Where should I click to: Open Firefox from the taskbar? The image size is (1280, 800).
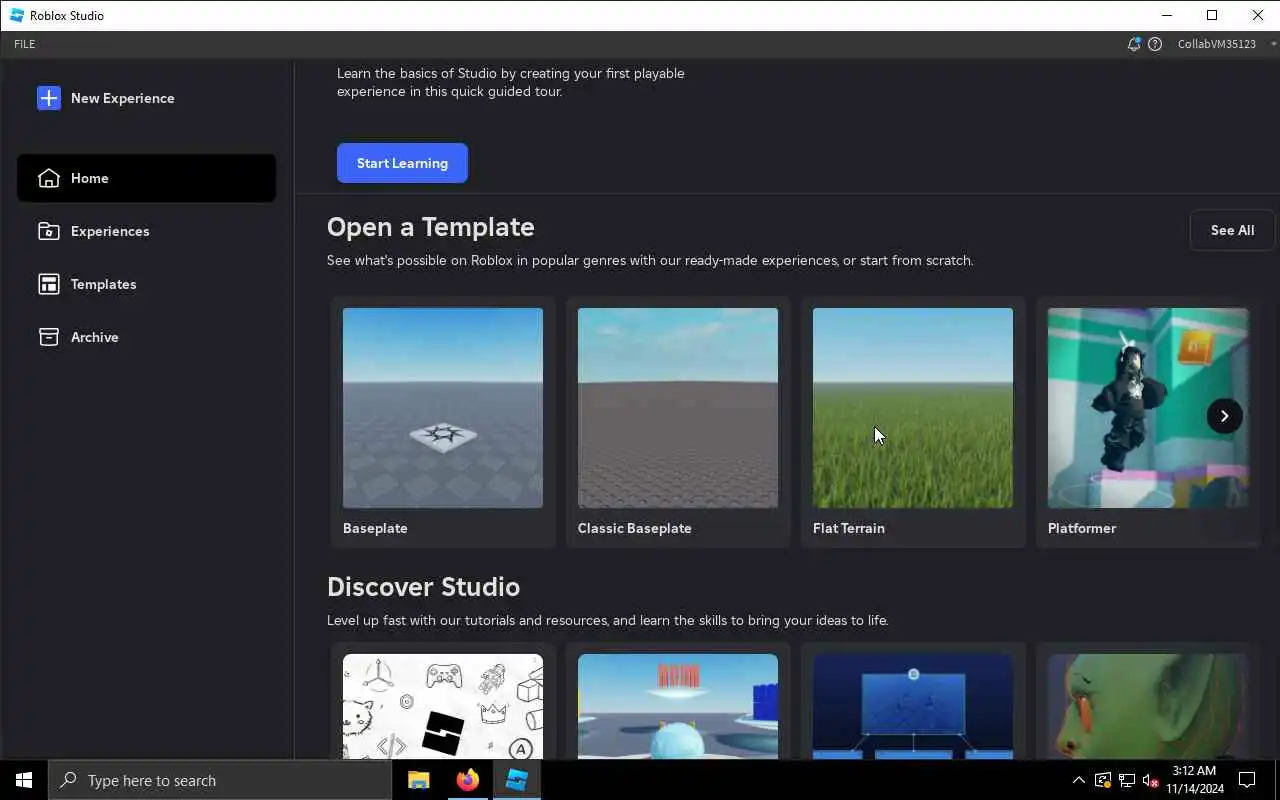tap(468, 780)
